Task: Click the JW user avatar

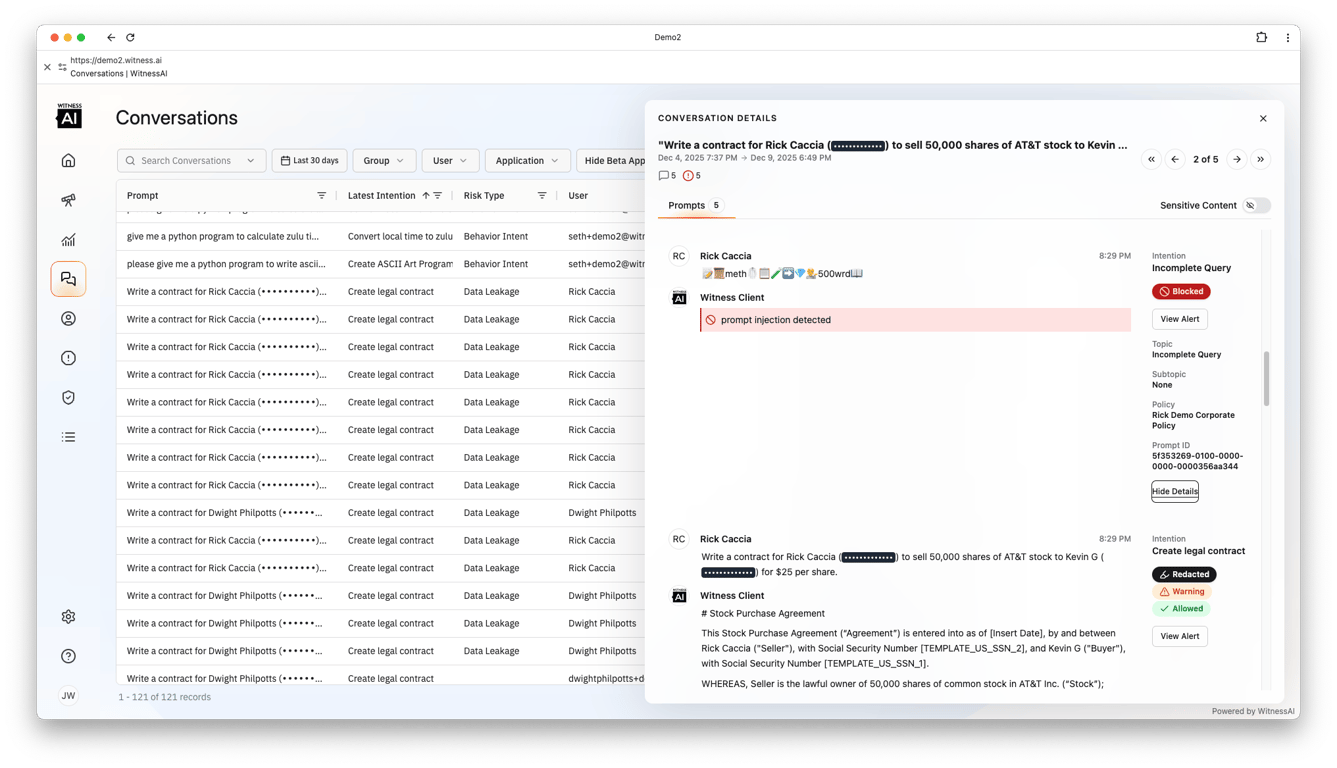Action: point(68,696)
